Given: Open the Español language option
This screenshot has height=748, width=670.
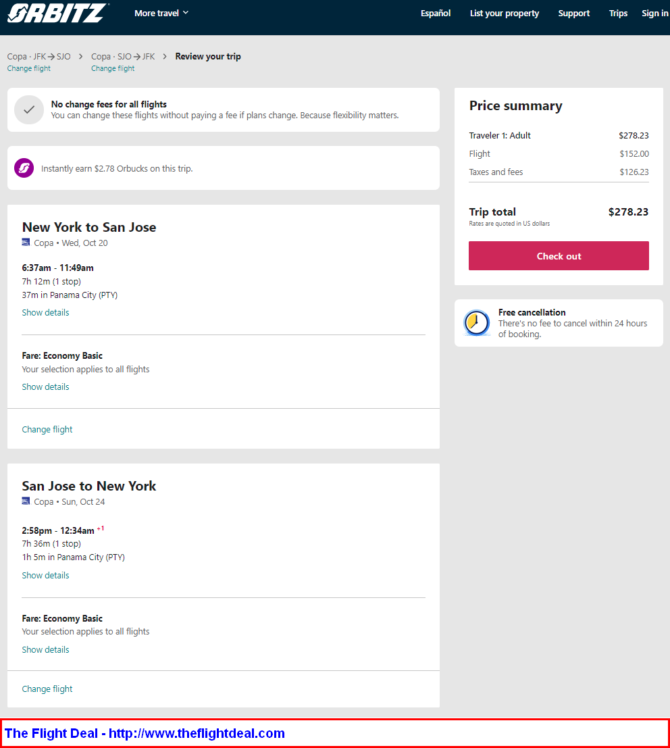Looking at the screenshot, I should click(435, 13).
